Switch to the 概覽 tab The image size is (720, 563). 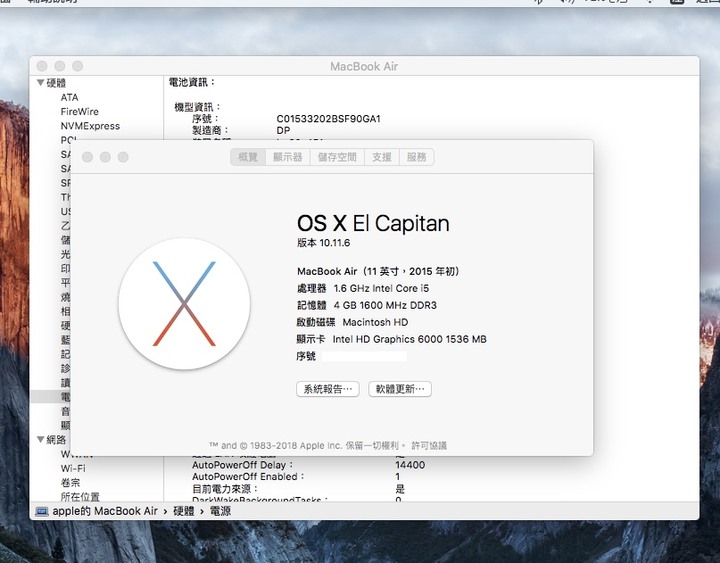coord(248,157)
